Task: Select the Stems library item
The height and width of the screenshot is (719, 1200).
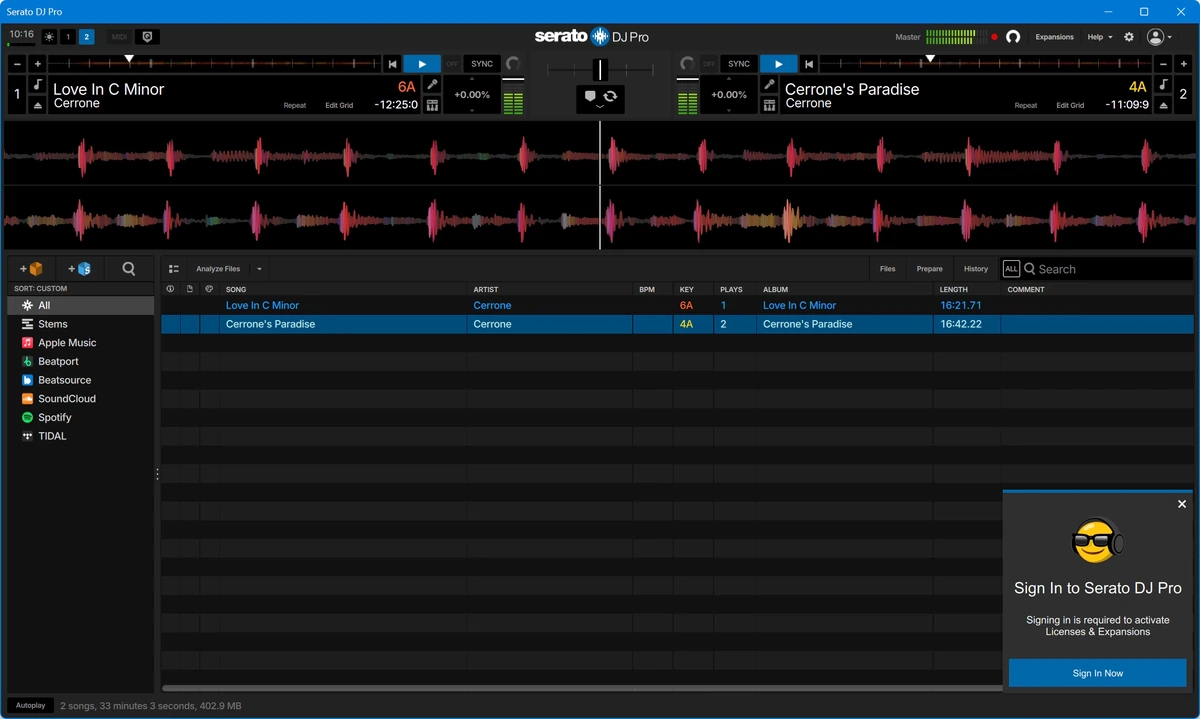Action: click(81, 324)
